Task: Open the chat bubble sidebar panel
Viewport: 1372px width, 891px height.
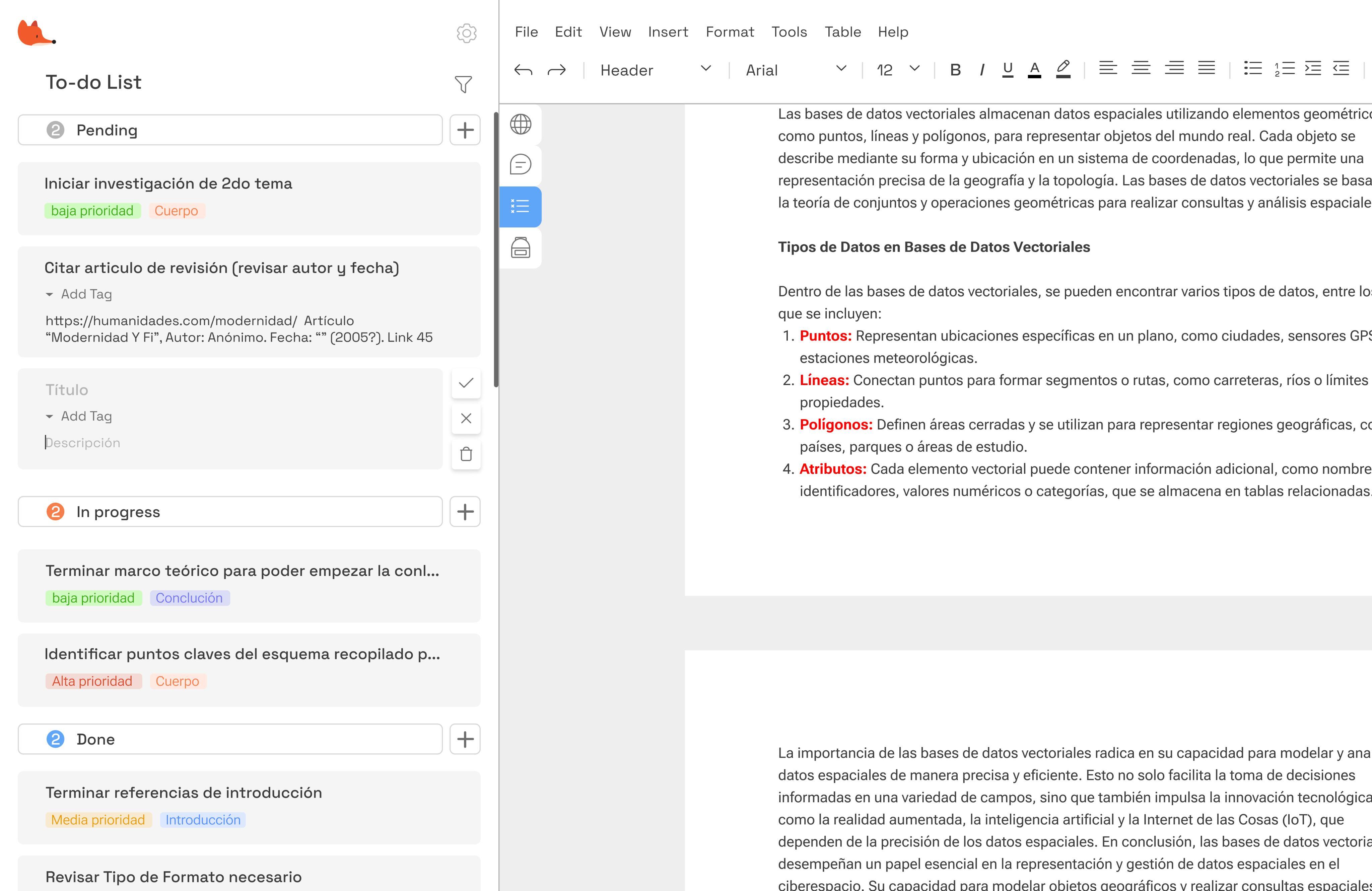Action: pyautogui.click(x=520, y=165)
